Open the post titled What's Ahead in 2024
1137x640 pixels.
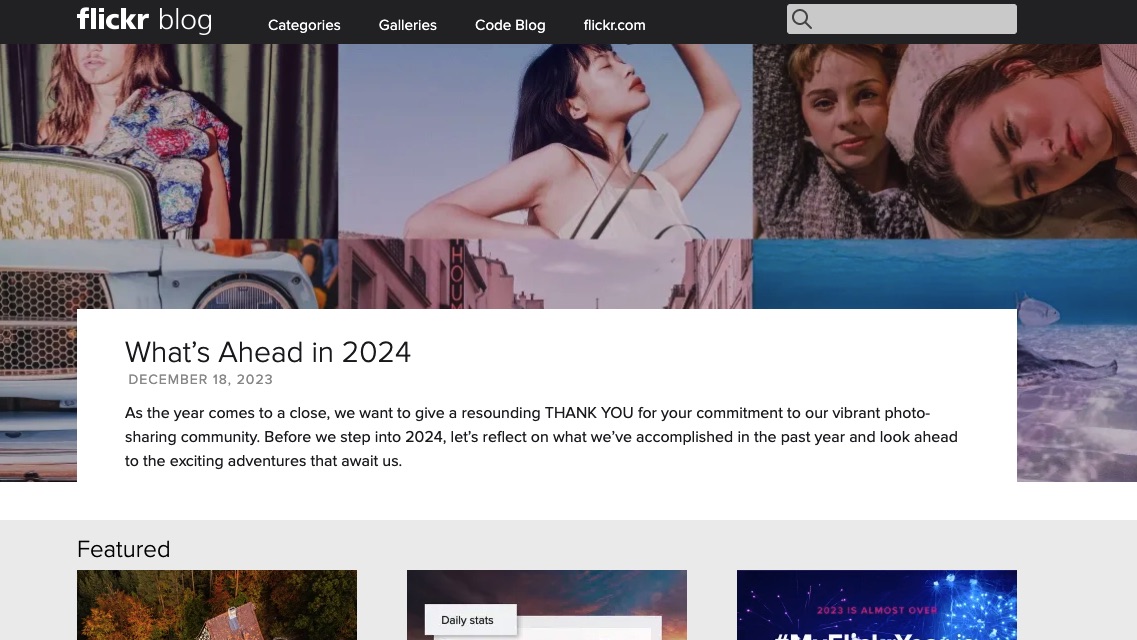pyautogui.click(x=267, y=352)
